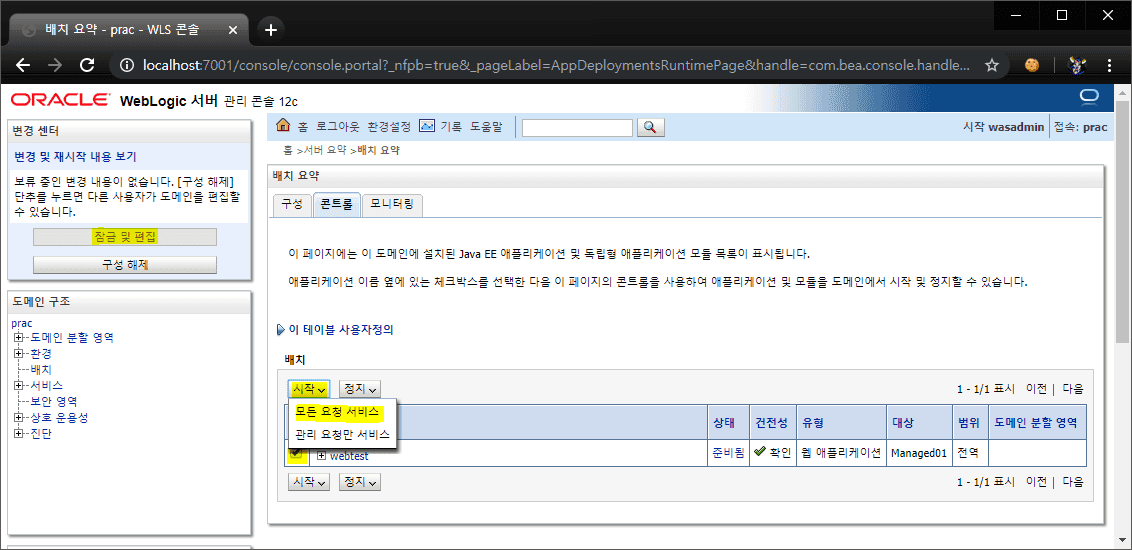Open the bottom 시작 dropdown button

309,481
